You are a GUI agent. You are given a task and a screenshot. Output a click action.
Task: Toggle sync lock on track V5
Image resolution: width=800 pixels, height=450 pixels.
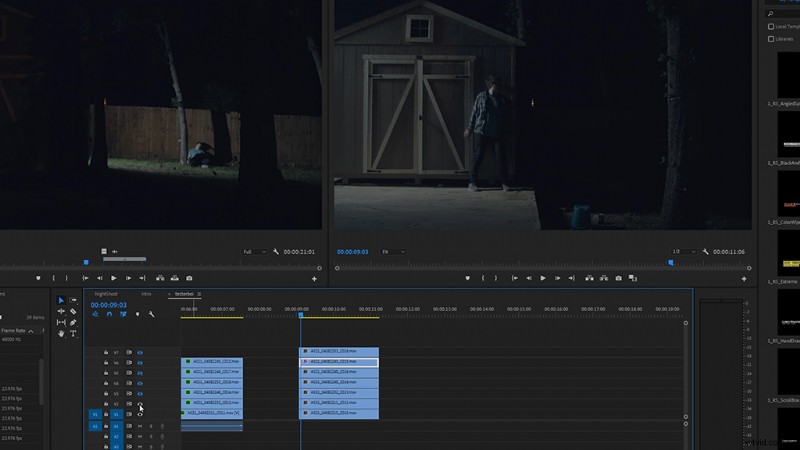129,373
